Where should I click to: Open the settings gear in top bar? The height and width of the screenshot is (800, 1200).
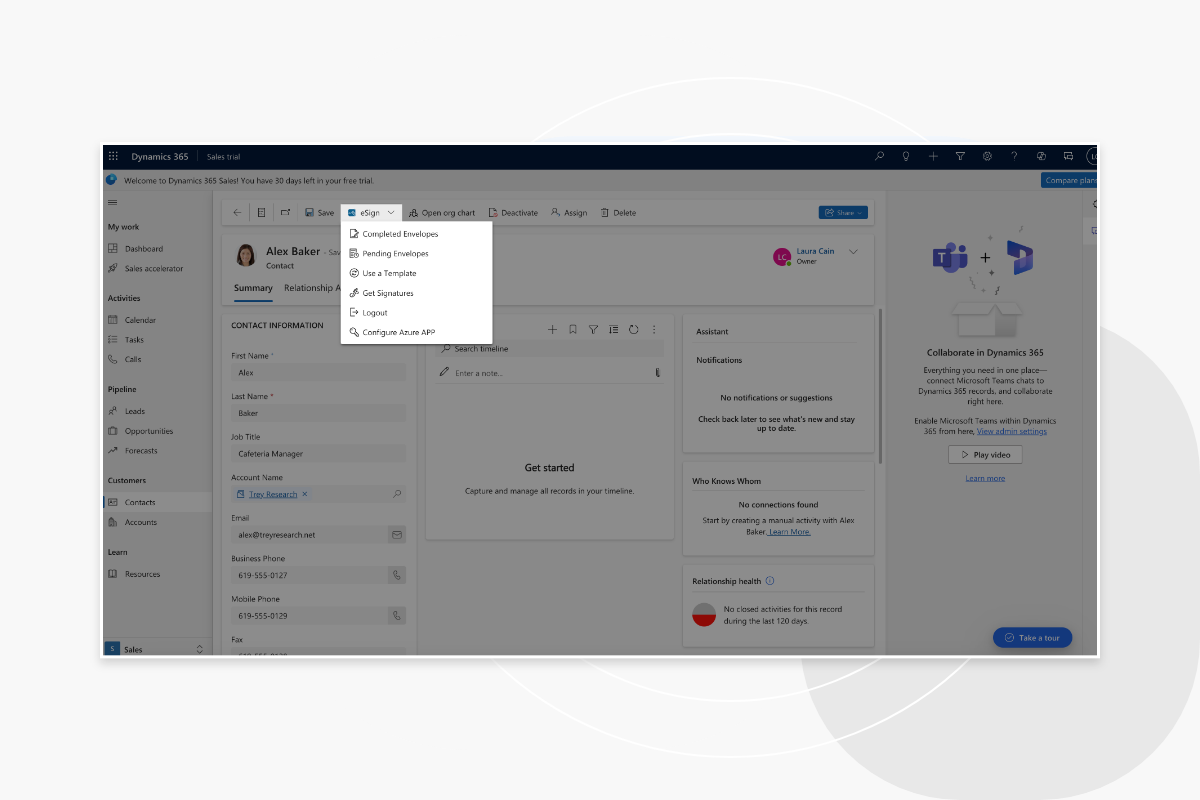[x=987, y=156]
